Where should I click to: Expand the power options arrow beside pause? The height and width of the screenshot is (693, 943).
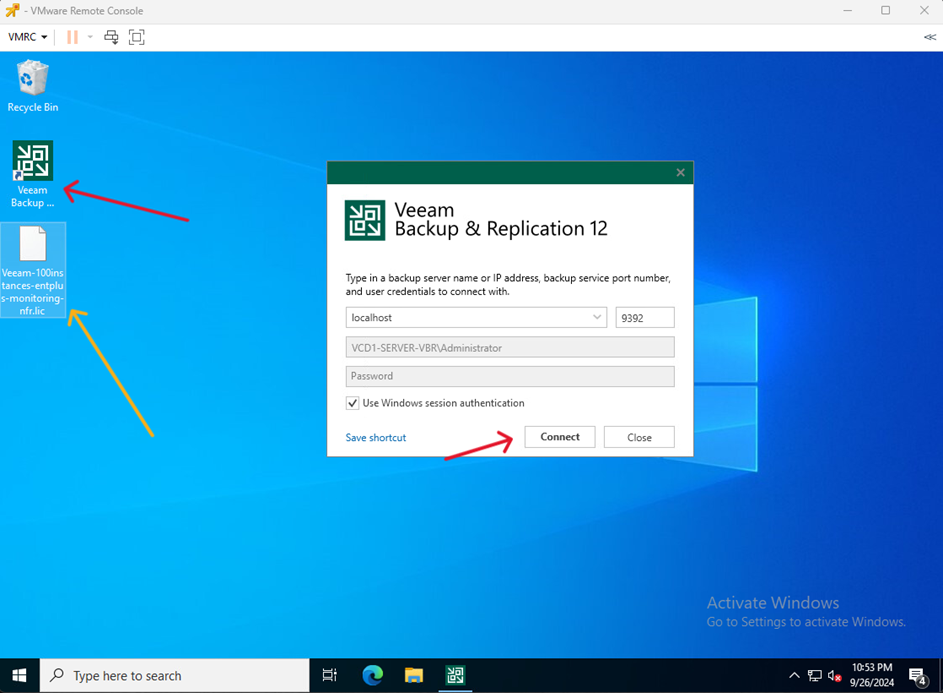coord(90,37)
